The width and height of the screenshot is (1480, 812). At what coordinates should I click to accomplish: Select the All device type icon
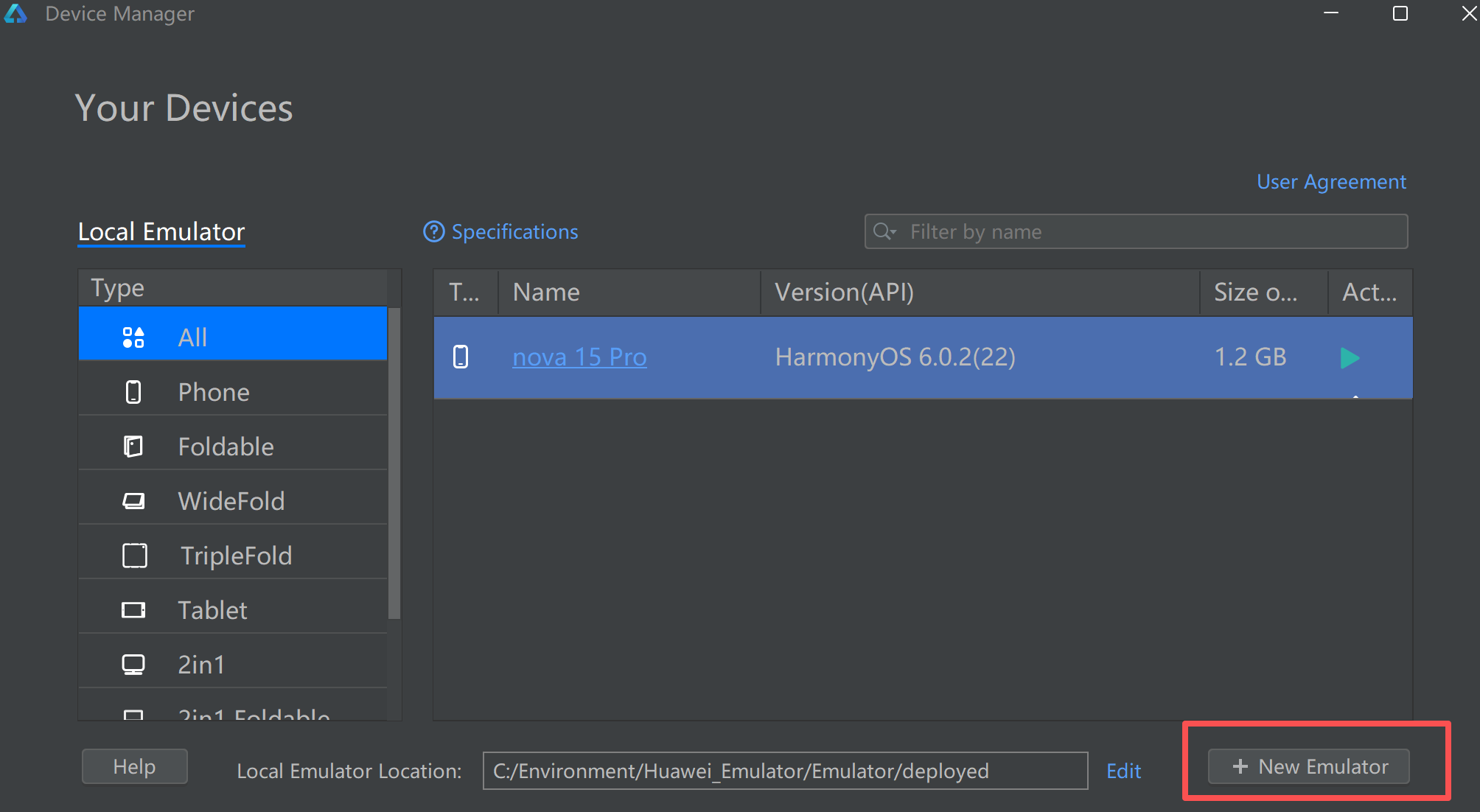[133, 337]
